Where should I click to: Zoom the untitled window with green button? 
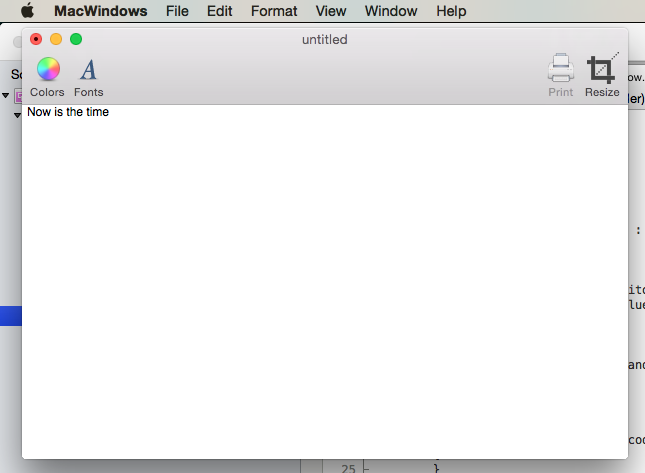click(x=76, y=39)
